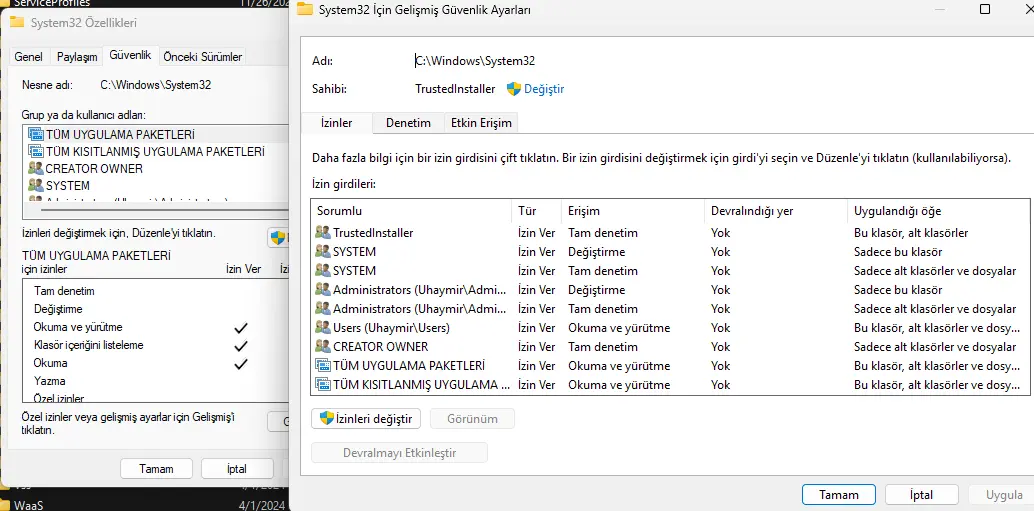This screenshot has width=1034, height=511.
Task: Click Yazma permission row in properties
Action: 157,381
